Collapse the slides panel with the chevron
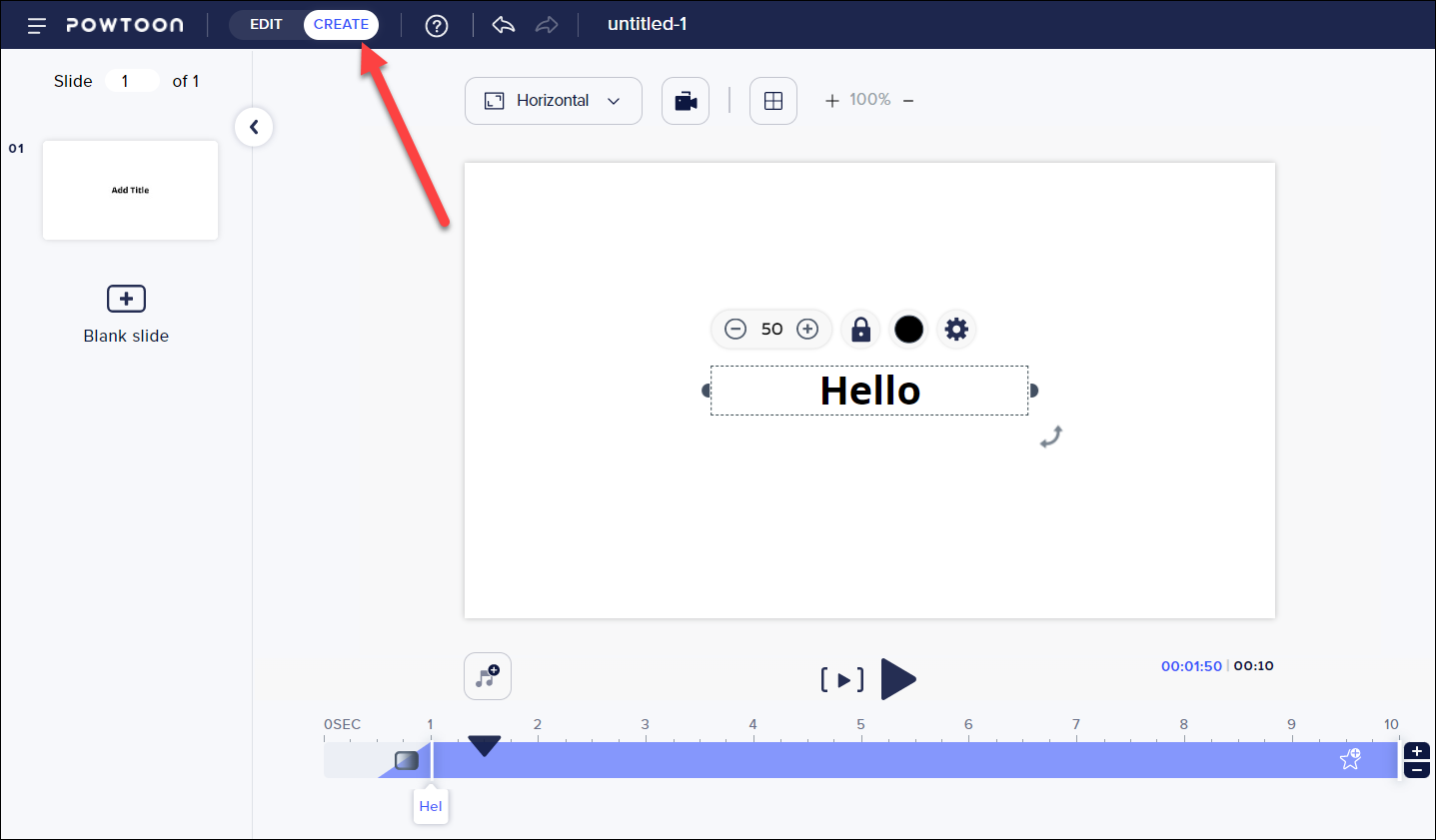Image resolution: width=1436 pixels, height=840 pixels. point(254,127)
